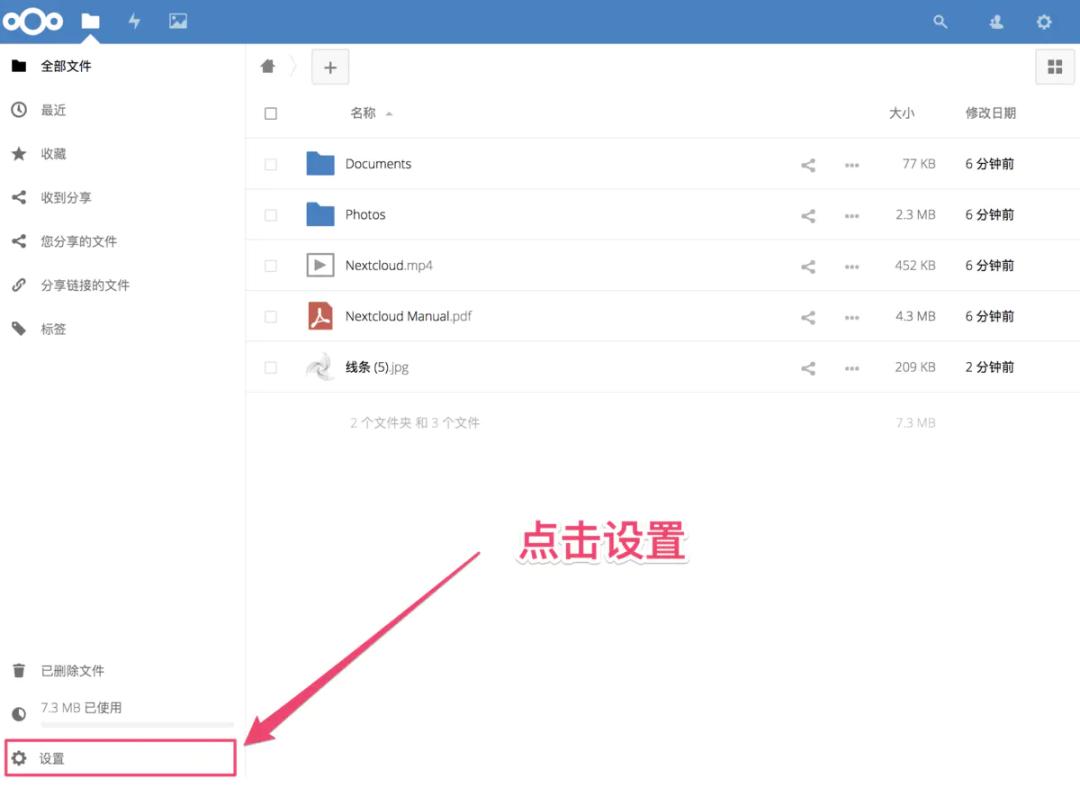The height and width of the screenshot is (797, 1080).
Task: Open 已删除文件 deleted files
Action: coord(72,671)
